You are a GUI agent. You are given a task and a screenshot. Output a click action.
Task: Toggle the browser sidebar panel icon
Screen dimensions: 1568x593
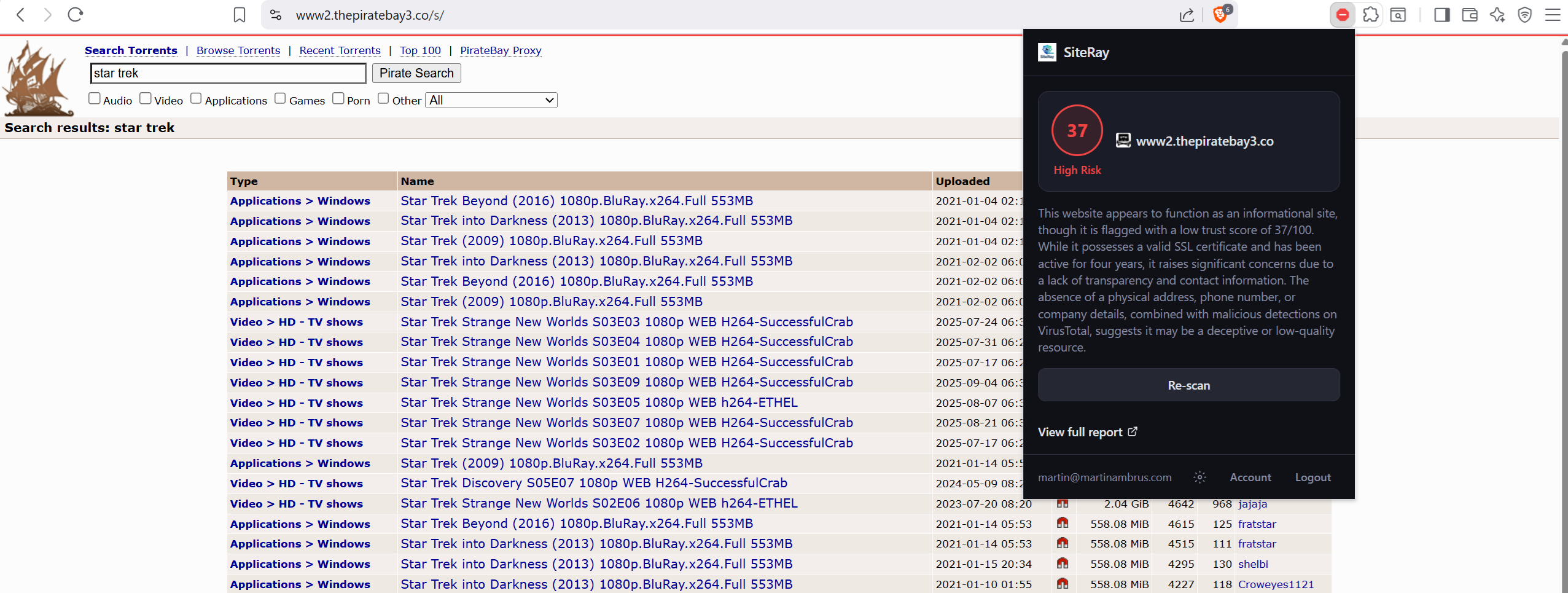1442,15
